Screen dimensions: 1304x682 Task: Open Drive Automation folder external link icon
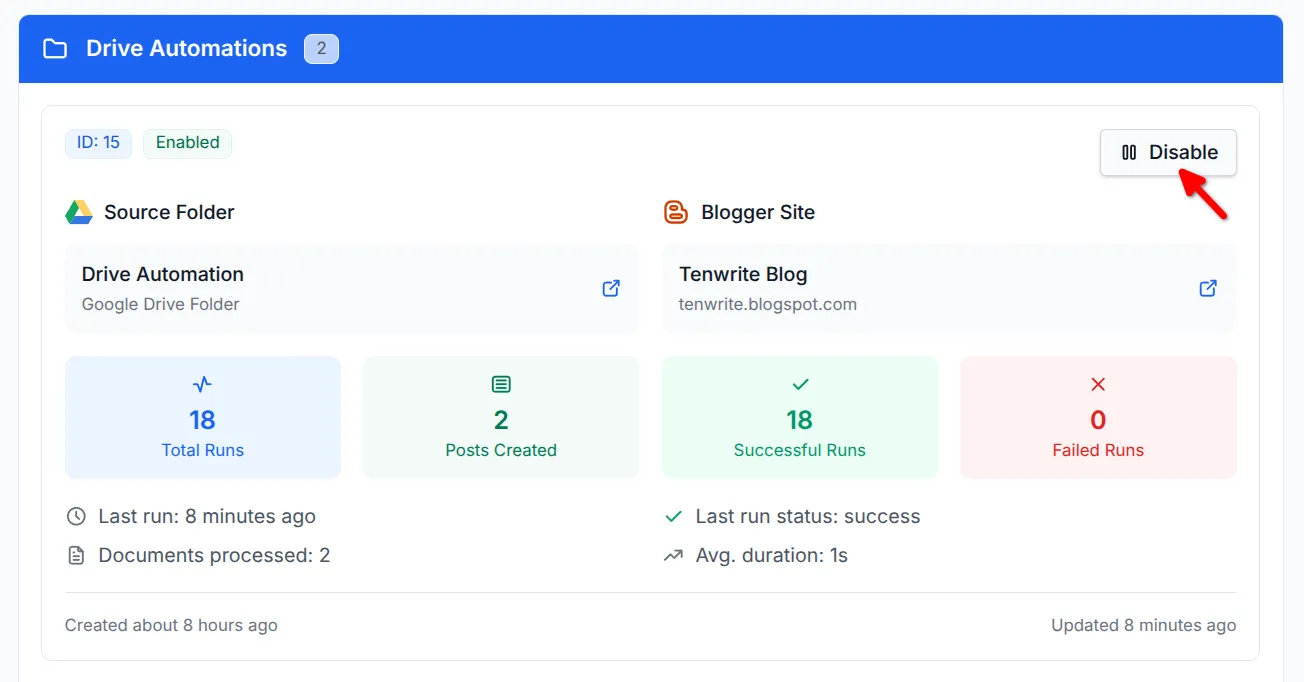pyautogui.click(x=611, y=288)
